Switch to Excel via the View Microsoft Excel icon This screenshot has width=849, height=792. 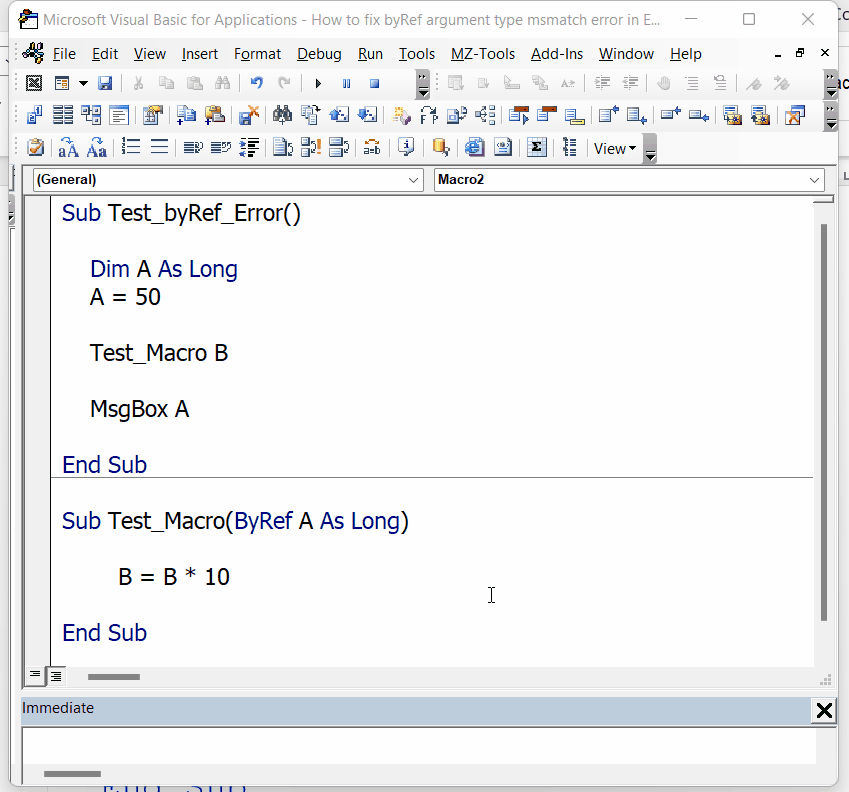point(33,83)
